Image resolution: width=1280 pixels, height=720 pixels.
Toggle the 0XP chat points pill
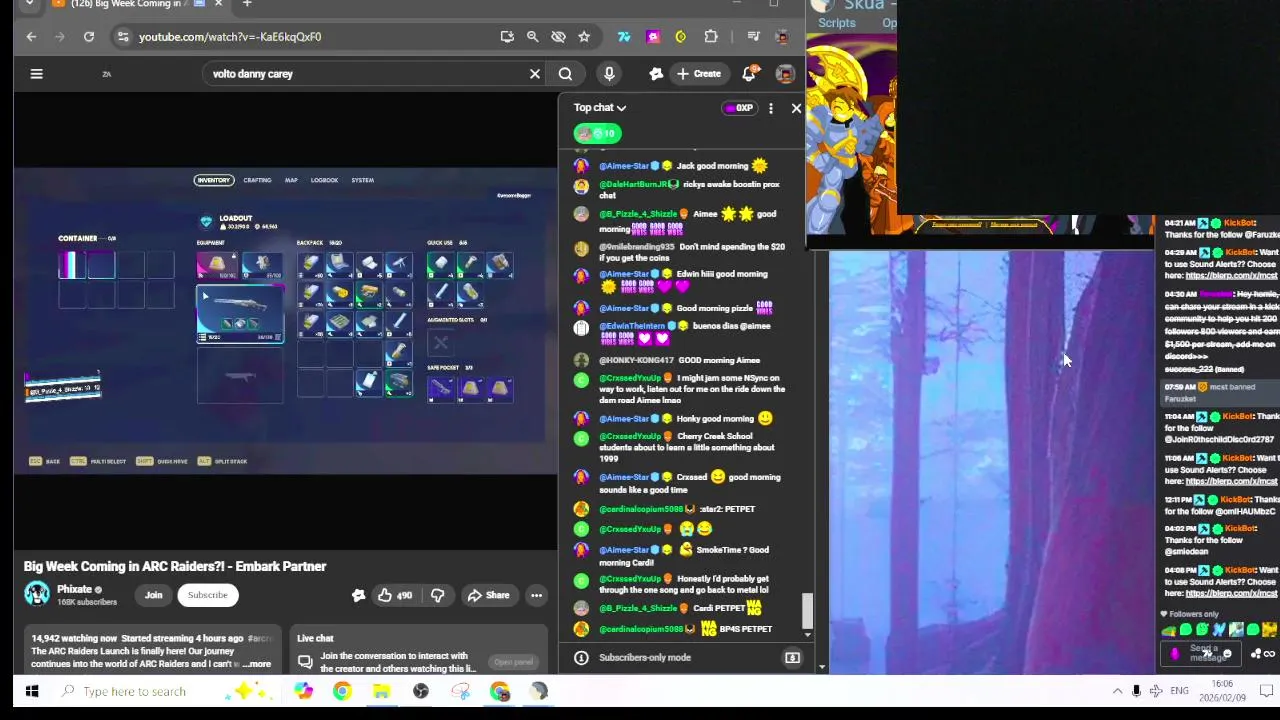[739, 108]
